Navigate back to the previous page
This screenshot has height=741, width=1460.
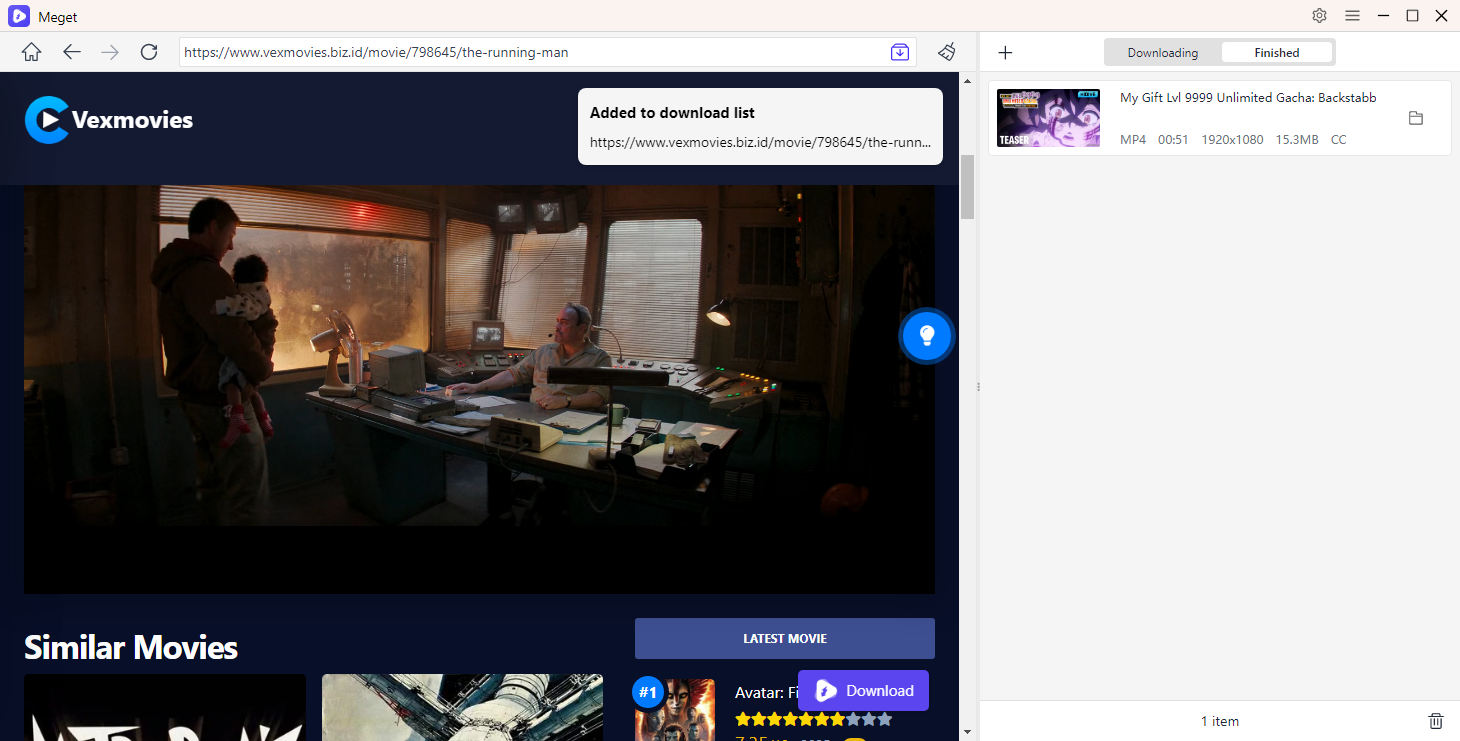(71, 52)
